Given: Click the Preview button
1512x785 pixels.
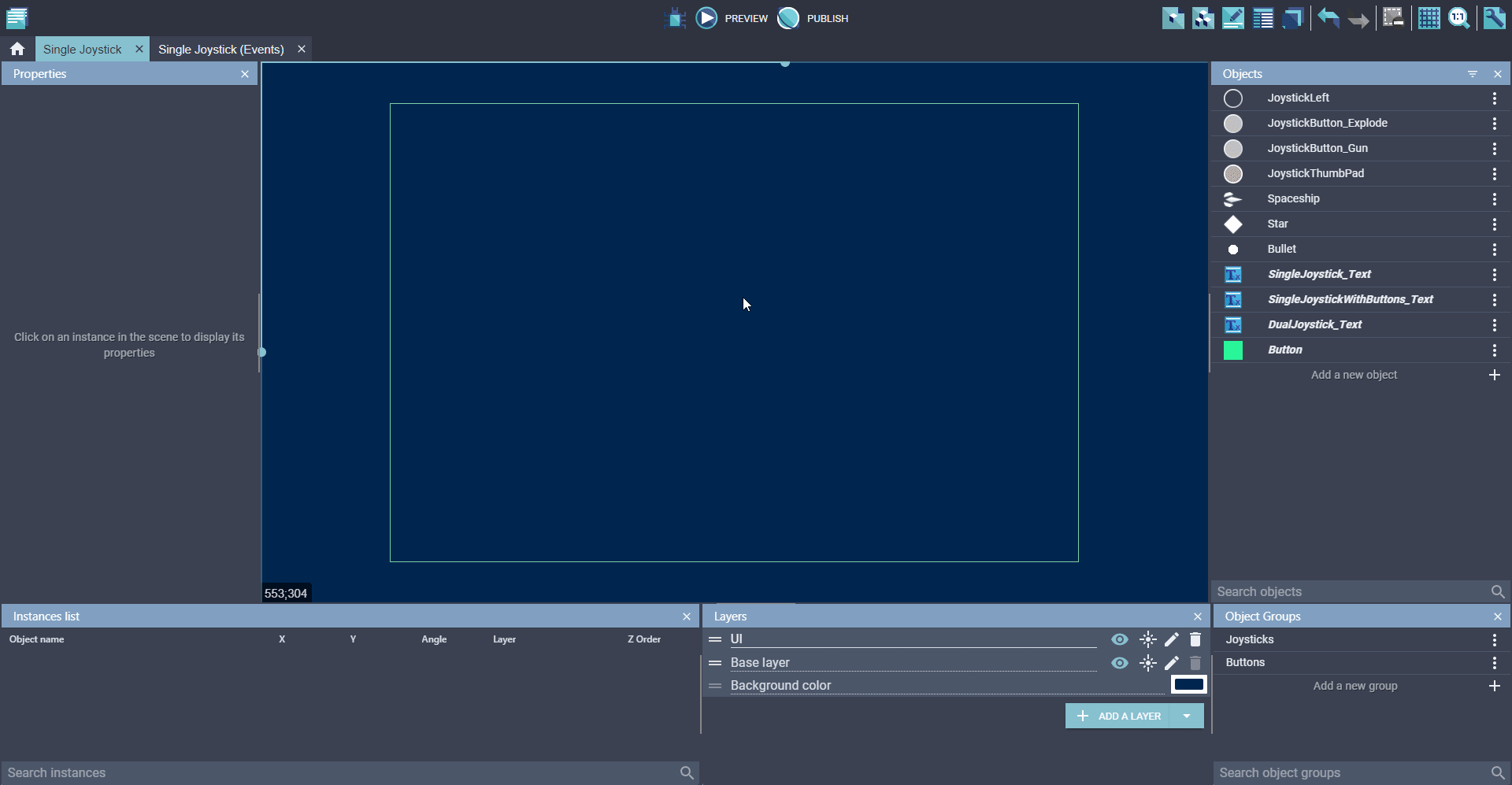Looking at the screenshot, I should [732, 18].
